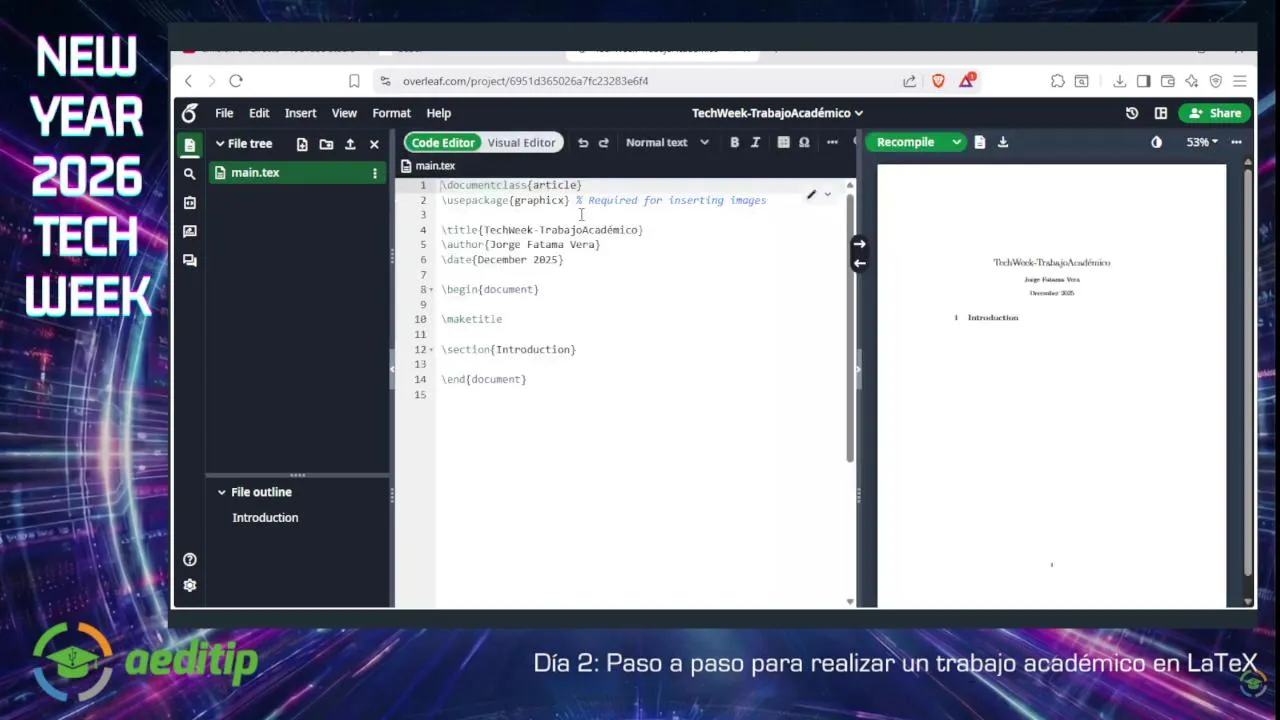Open the Overleaf home logo
Image resolution: width=1280 pixels, height=720 pixels.
coord(189,113)
